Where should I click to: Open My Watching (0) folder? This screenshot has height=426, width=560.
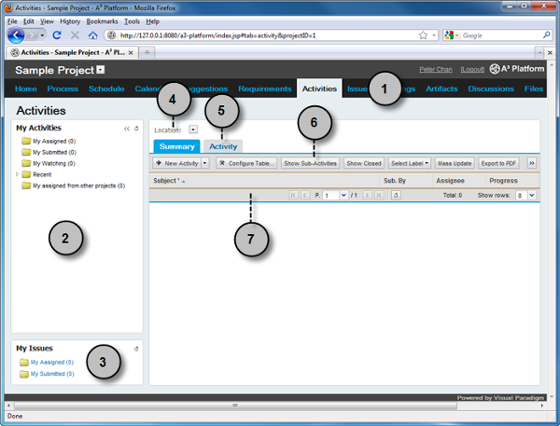(49, 163)
